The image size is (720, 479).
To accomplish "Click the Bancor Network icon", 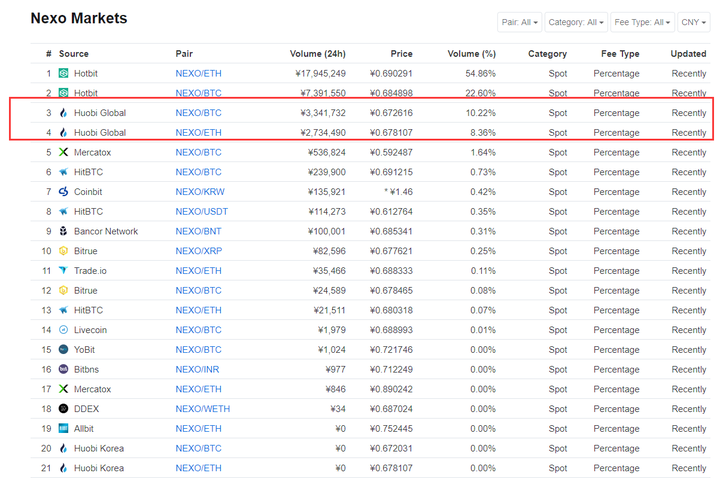I will 63,231.
